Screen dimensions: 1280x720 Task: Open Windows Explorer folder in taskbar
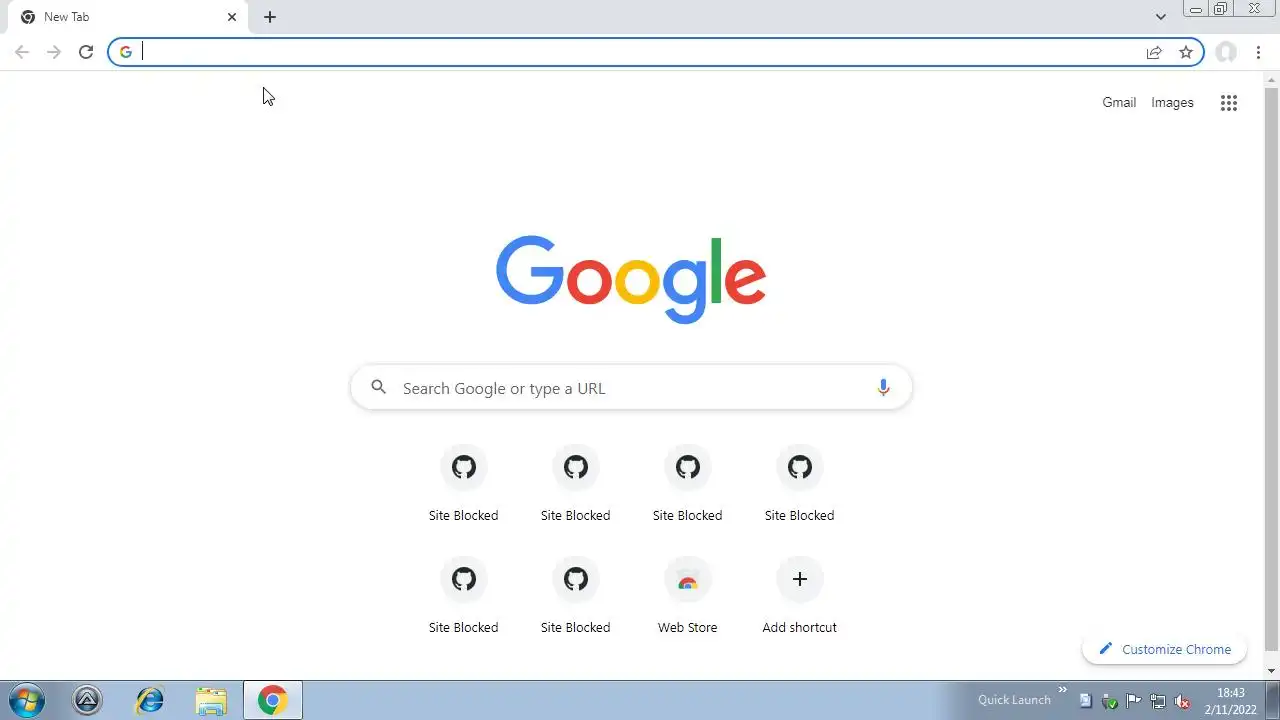coord(211,700)
